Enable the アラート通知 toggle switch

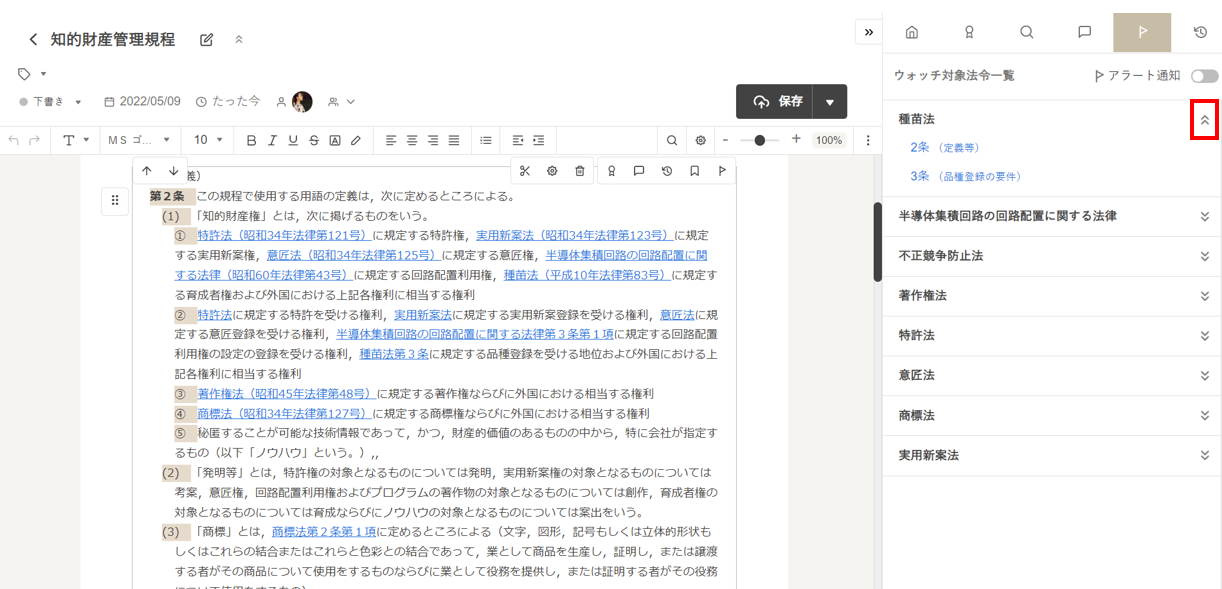click(x=1204, y=76)
